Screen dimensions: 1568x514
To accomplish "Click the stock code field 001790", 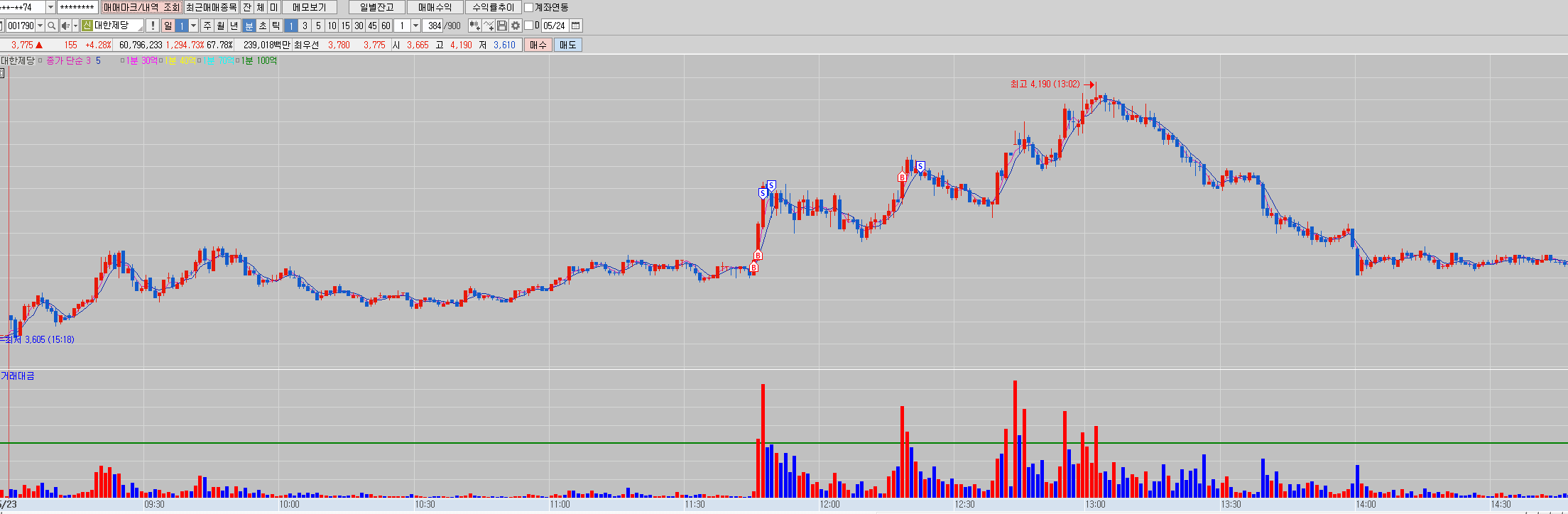I will pos(21,26).
